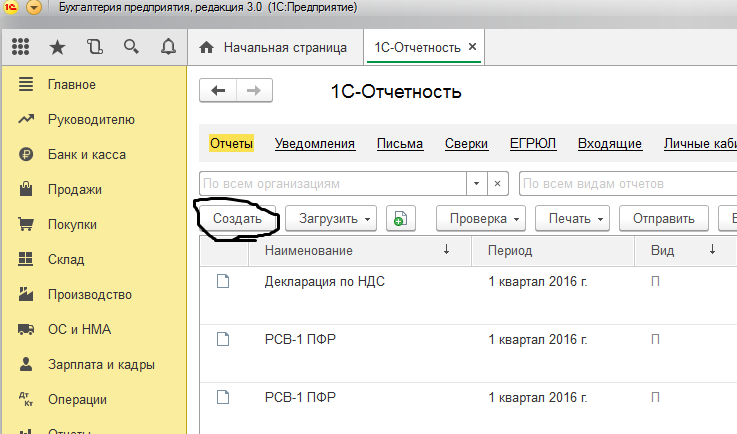Select the Декларация по НДС row
Screen dimensions: 737x434
click(x=468, y=295)
